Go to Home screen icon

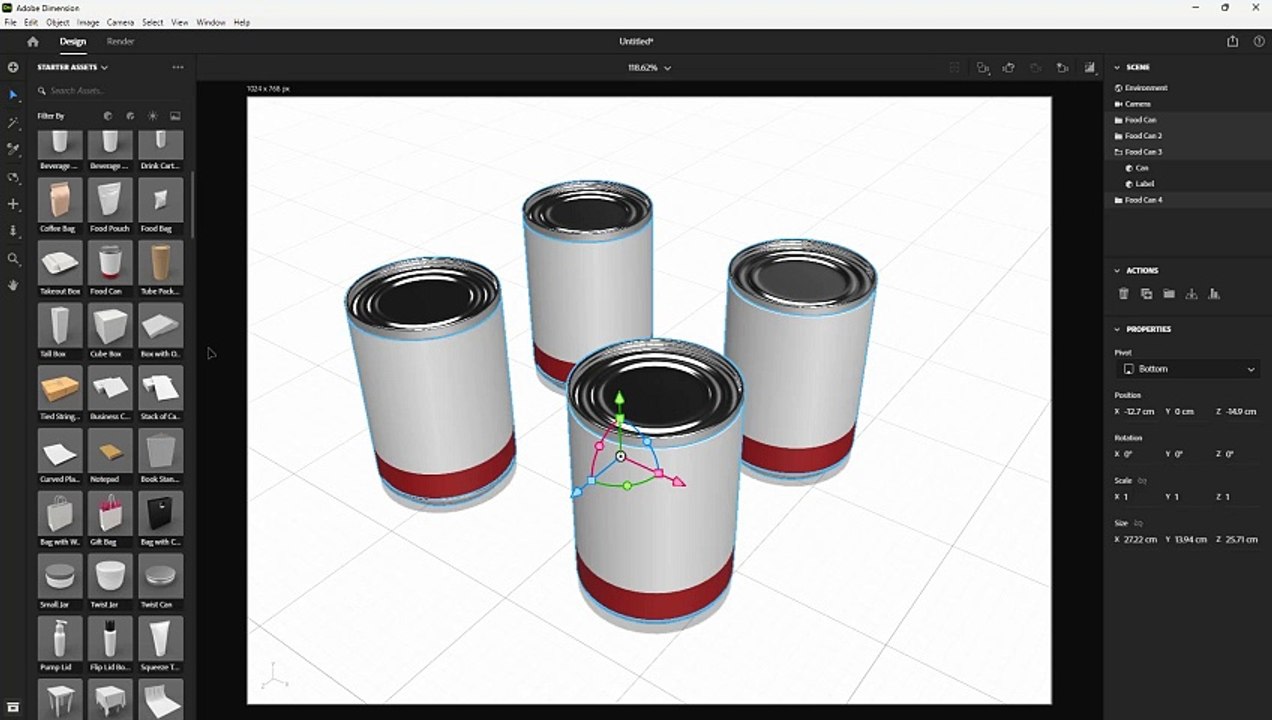(33, 41)
